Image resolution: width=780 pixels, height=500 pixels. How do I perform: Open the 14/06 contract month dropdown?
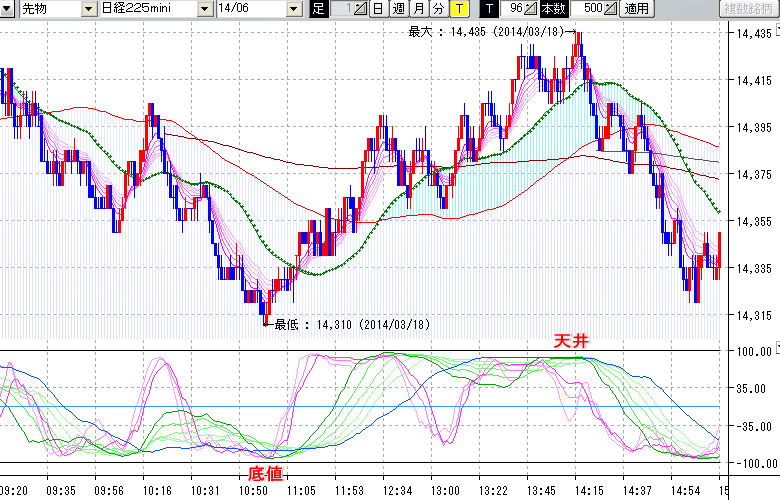point(293,9)
